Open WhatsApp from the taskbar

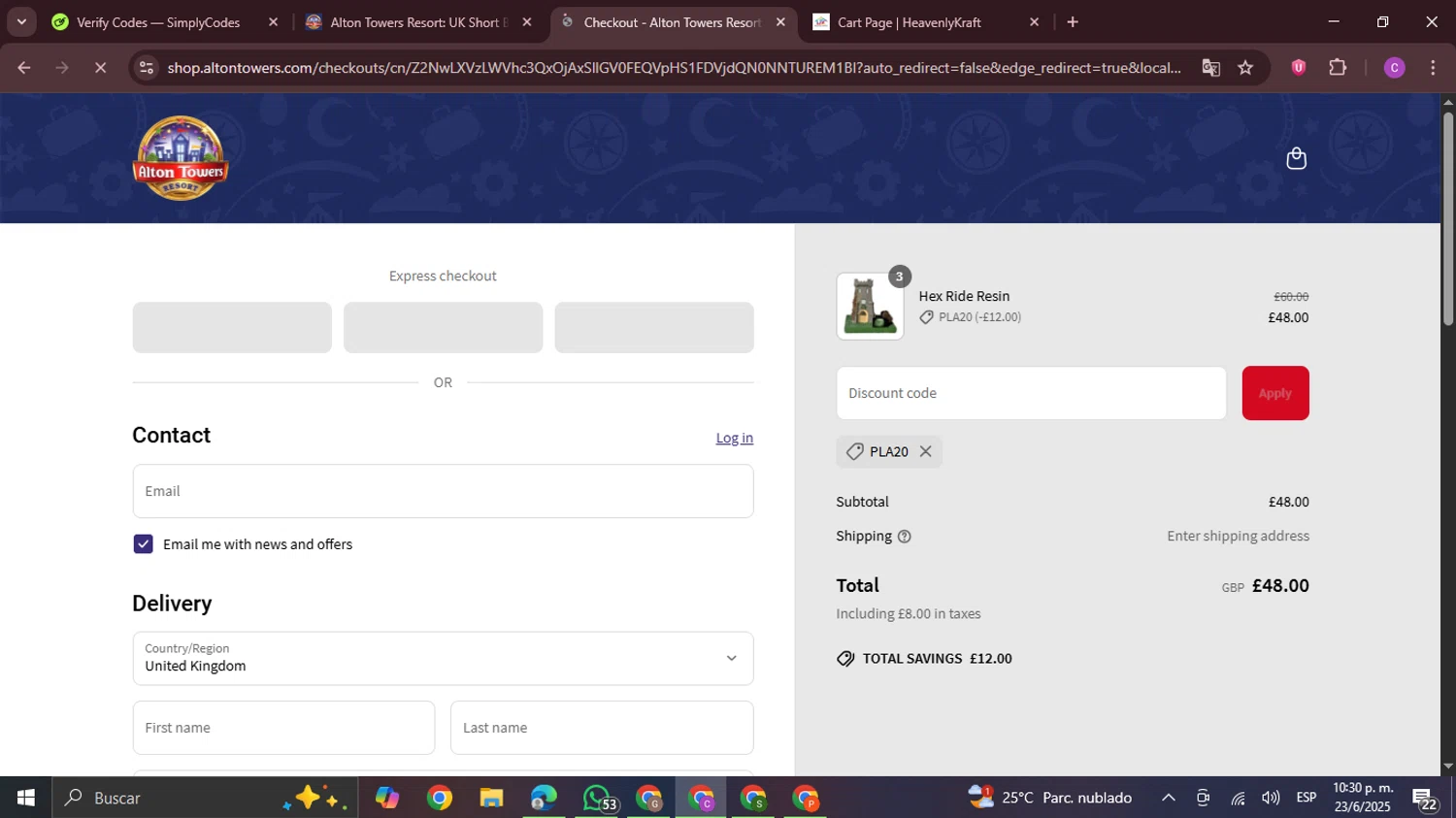click(598, 798)
